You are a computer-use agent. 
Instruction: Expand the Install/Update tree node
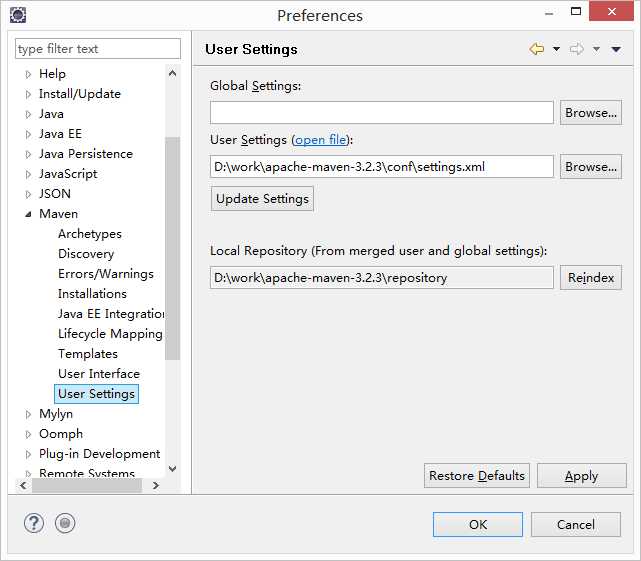(x=28, y=94)
